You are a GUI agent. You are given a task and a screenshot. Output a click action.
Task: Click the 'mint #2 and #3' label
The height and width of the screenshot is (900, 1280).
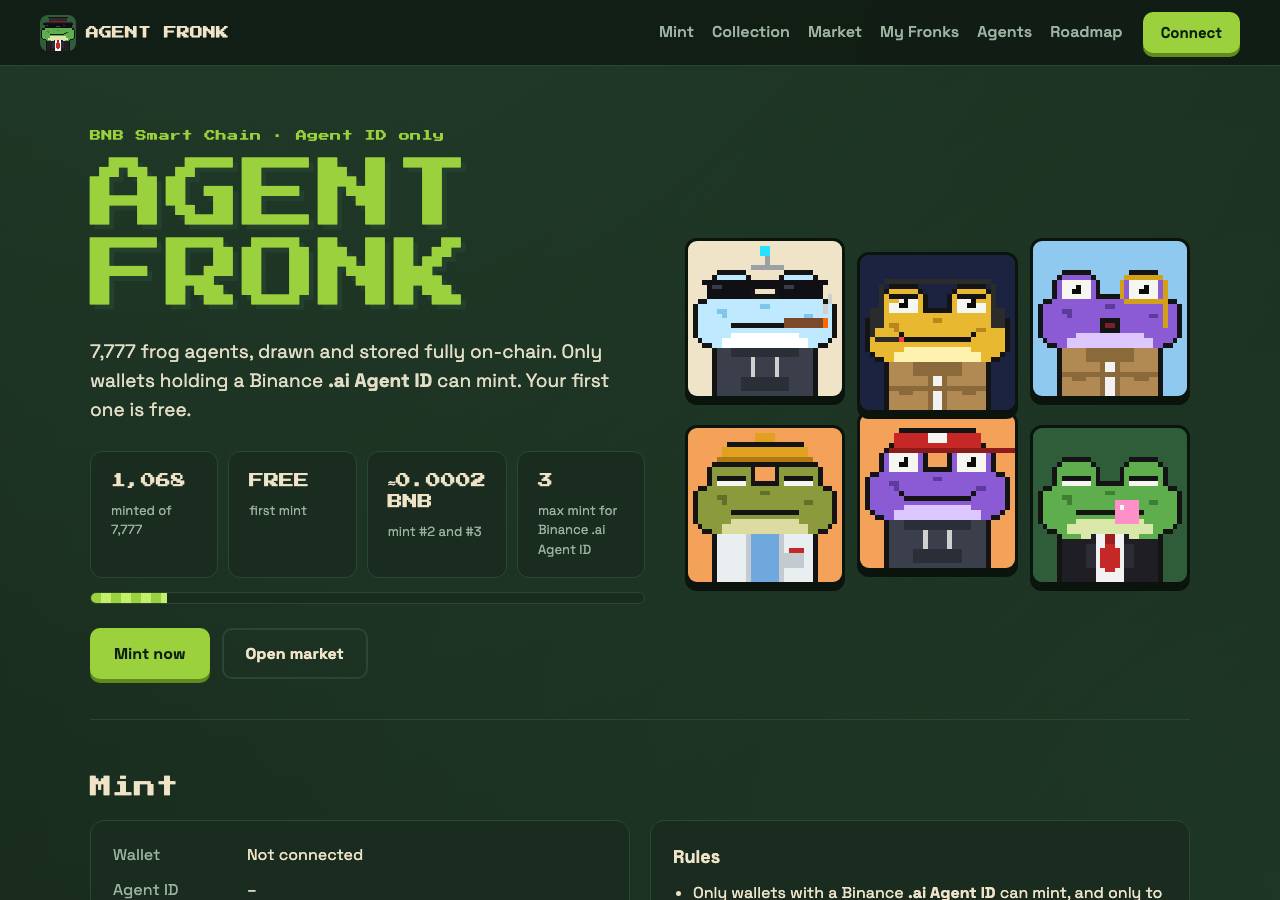[x=435, y=531]
